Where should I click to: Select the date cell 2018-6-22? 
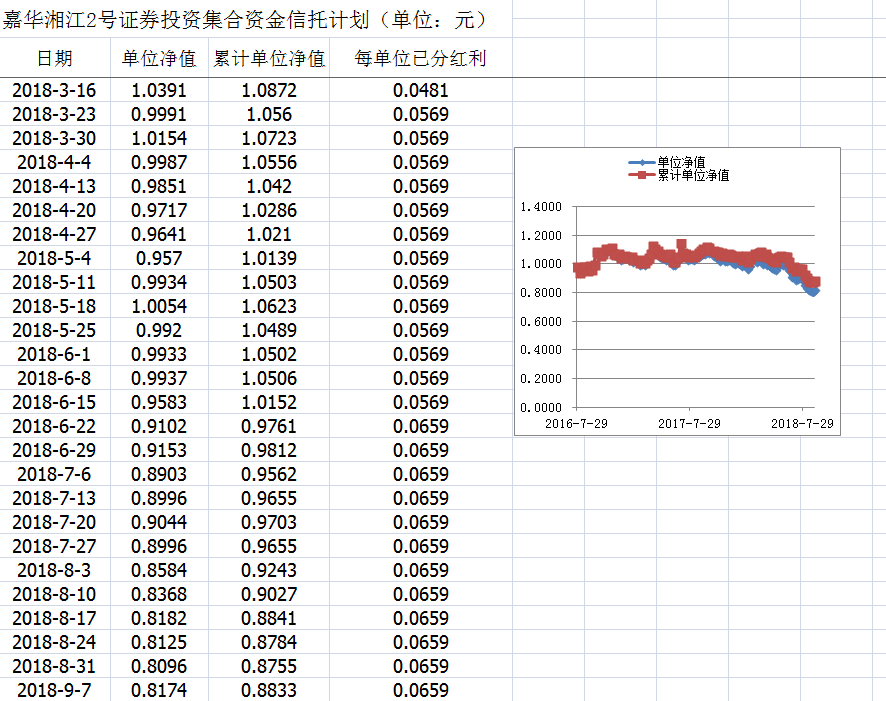pos(55,426)
